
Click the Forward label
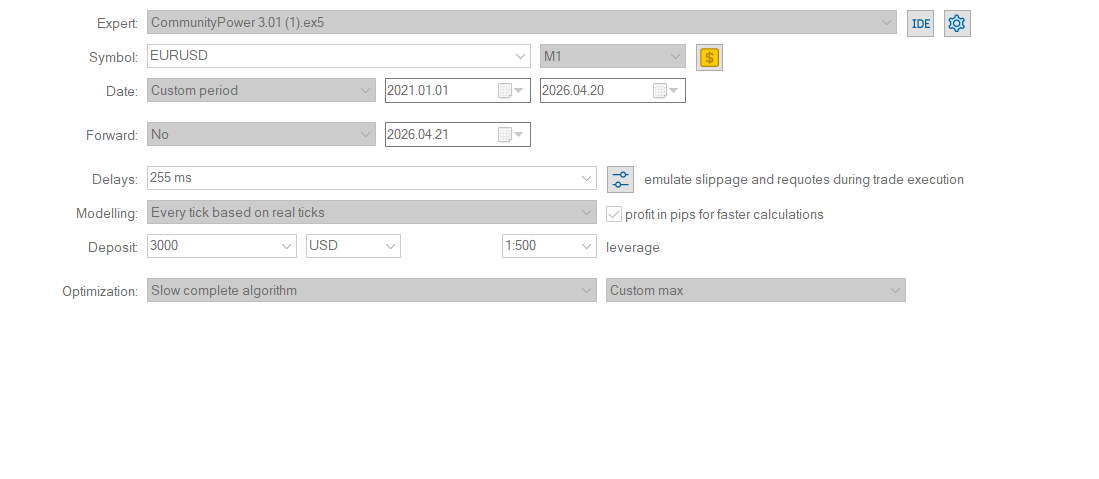(x=112, y=136)
